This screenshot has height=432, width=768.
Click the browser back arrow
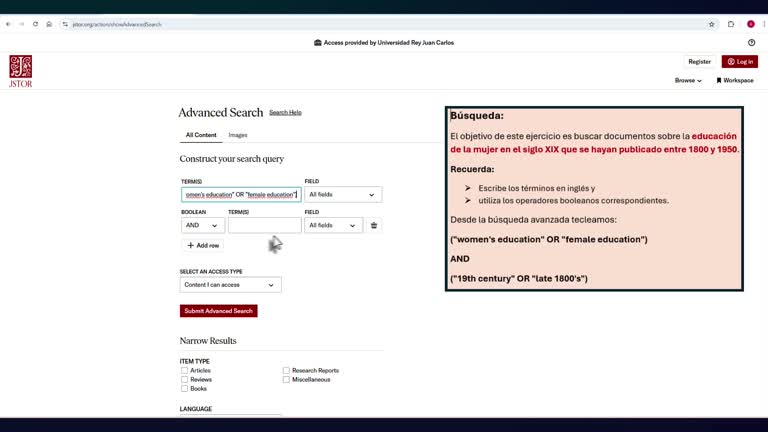pyautogui.click(x=8, y=24)
